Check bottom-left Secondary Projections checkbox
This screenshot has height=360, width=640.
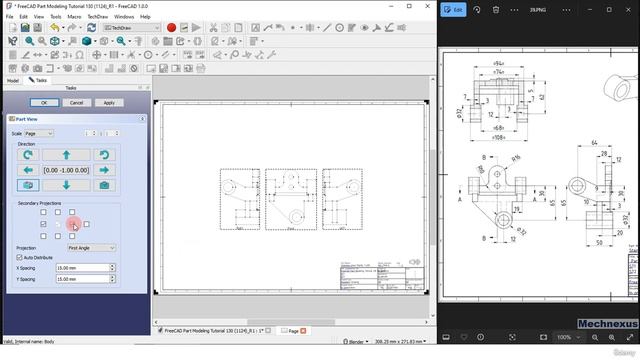point(43,236)
